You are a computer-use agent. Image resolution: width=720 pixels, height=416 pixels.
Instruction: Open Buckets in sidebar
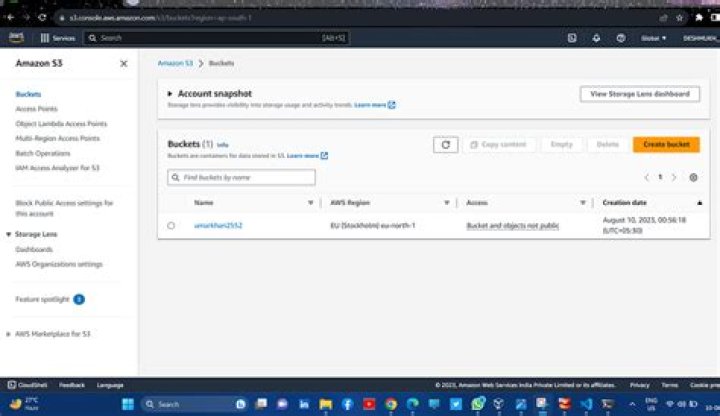click(x=28, y=94)
